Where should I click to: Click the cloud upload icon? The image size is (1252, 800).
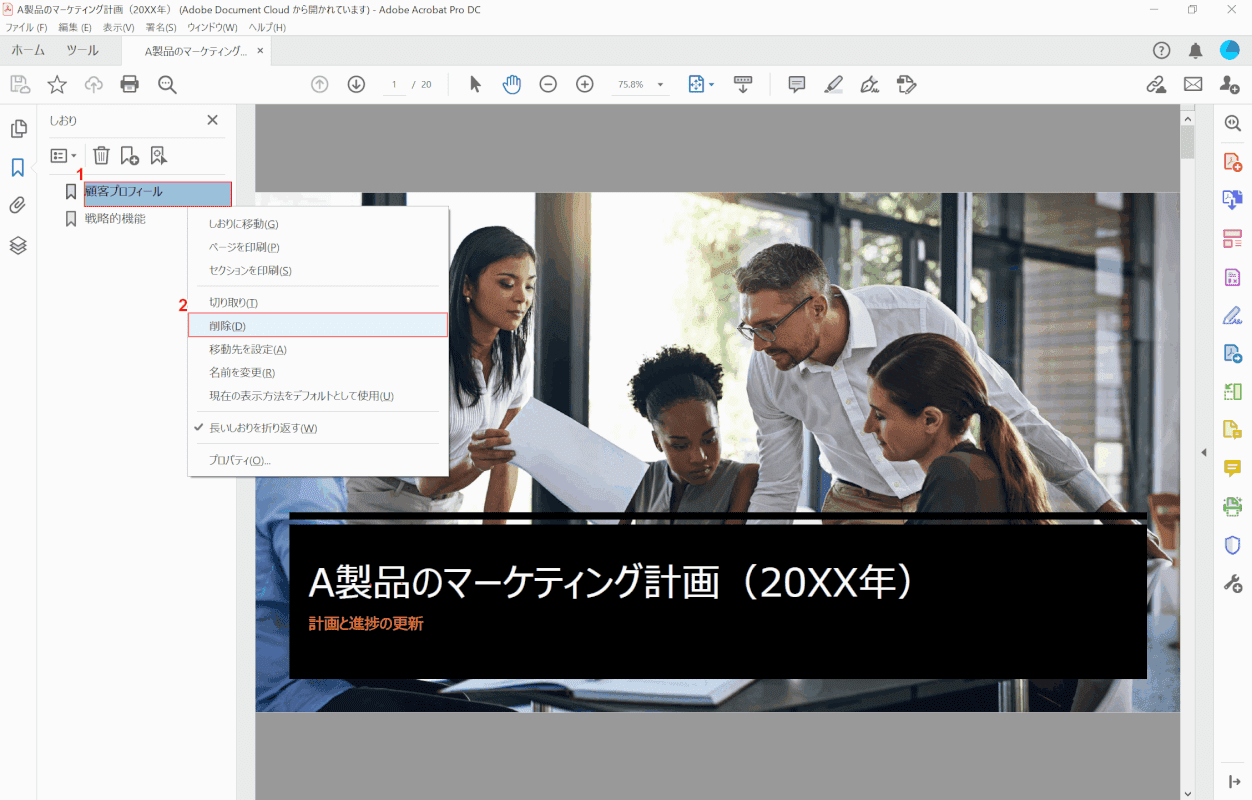(93, 85)
